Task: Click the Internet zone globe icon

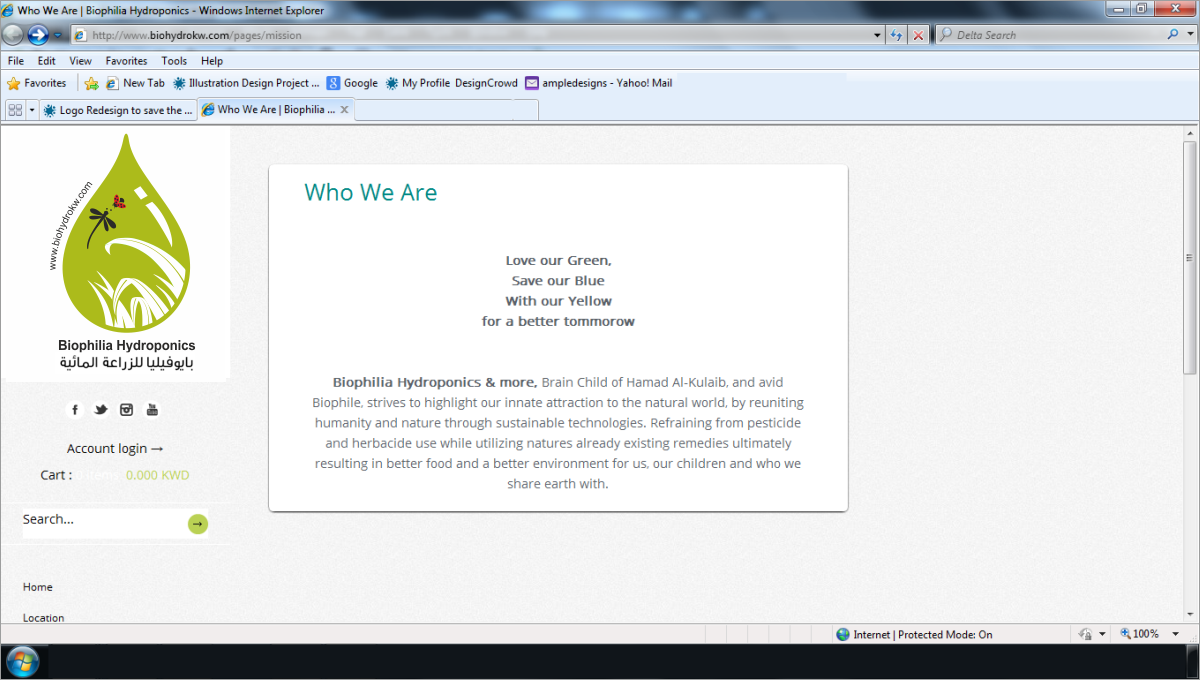Action: 843,634
